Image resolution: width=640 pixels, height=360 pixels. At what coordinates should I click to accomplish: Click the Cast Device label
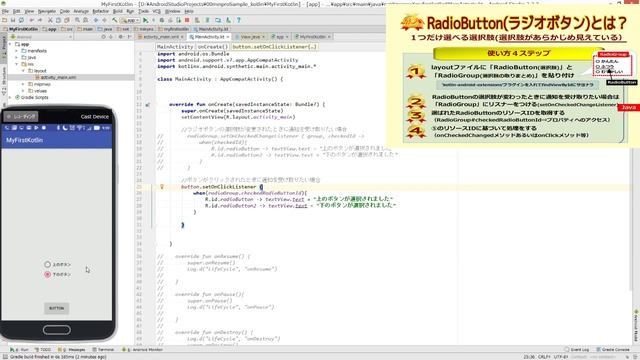[x=95, y=117]
